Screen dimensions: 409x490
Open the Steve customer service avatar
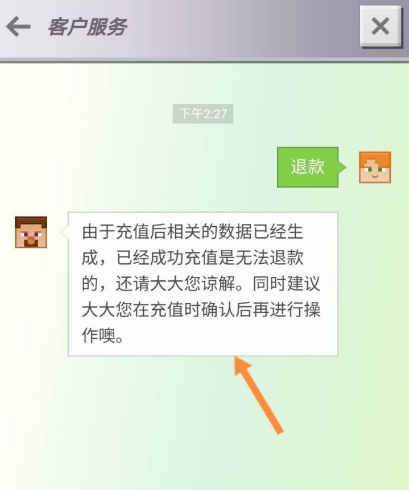click(31, 232)
